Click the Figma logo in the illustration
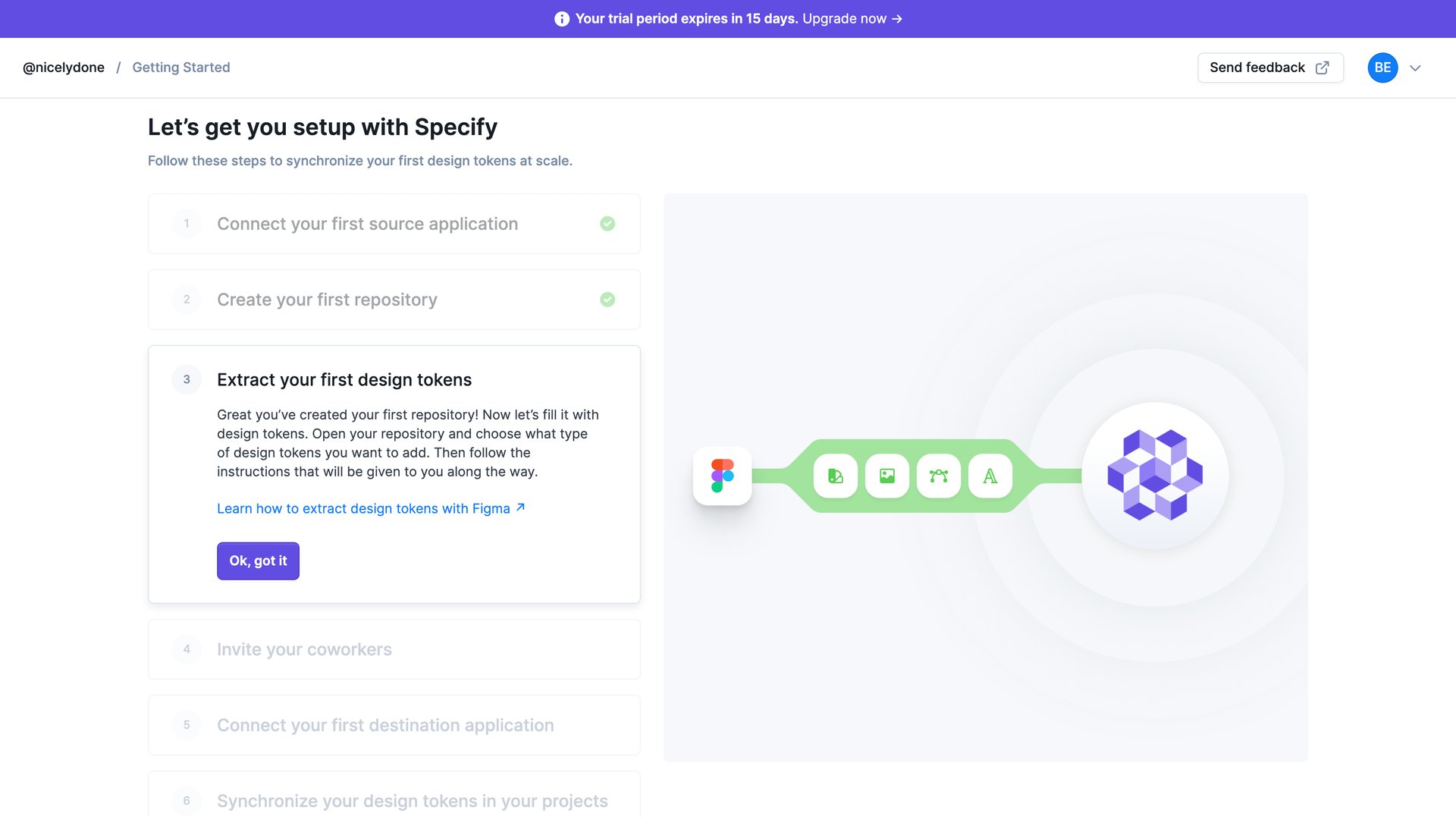Image resolution: width=1456 pixels, height=817 pixels. (x=722, y=476)
